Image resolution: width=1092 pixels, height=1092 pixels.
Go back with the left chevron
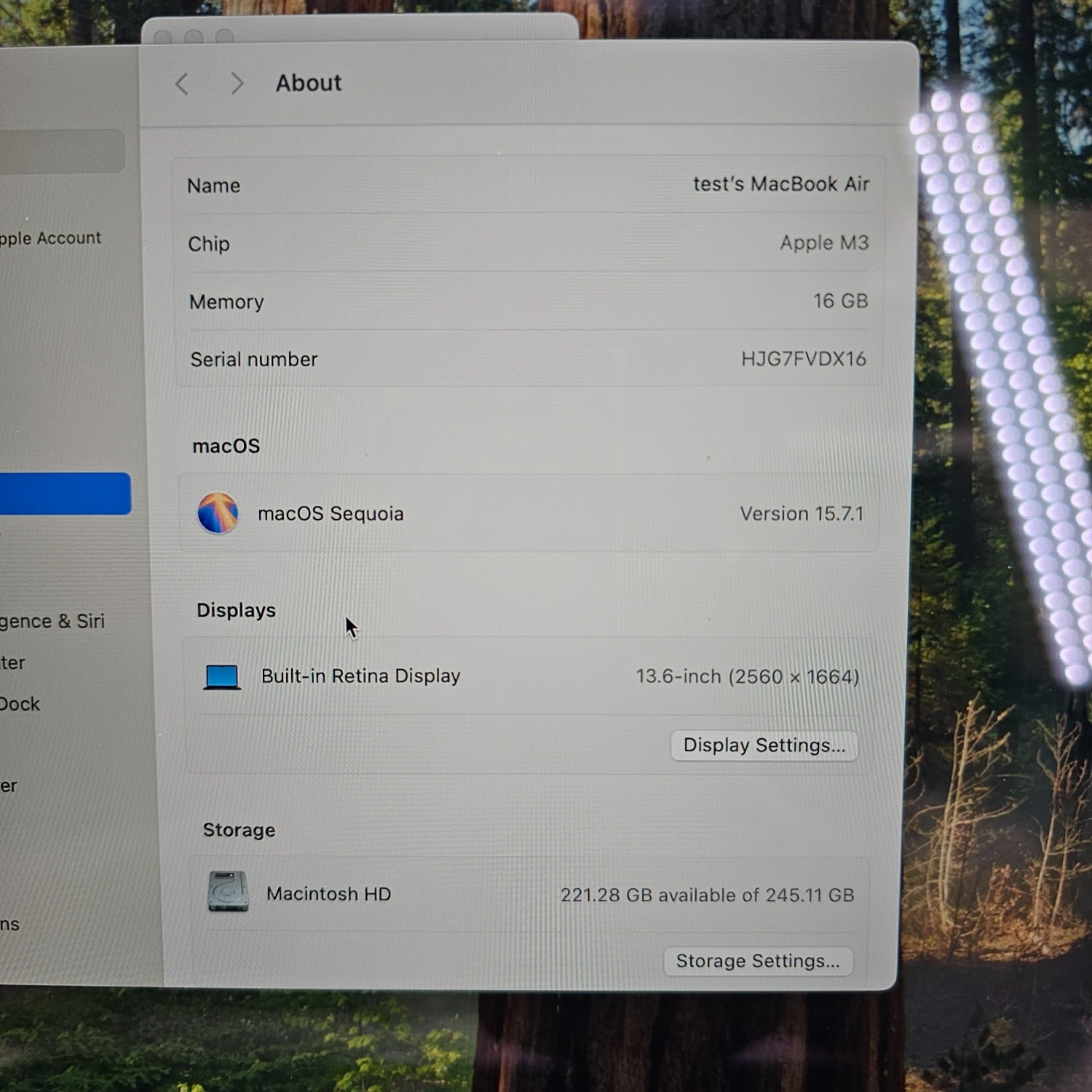[x=182, y=84]
